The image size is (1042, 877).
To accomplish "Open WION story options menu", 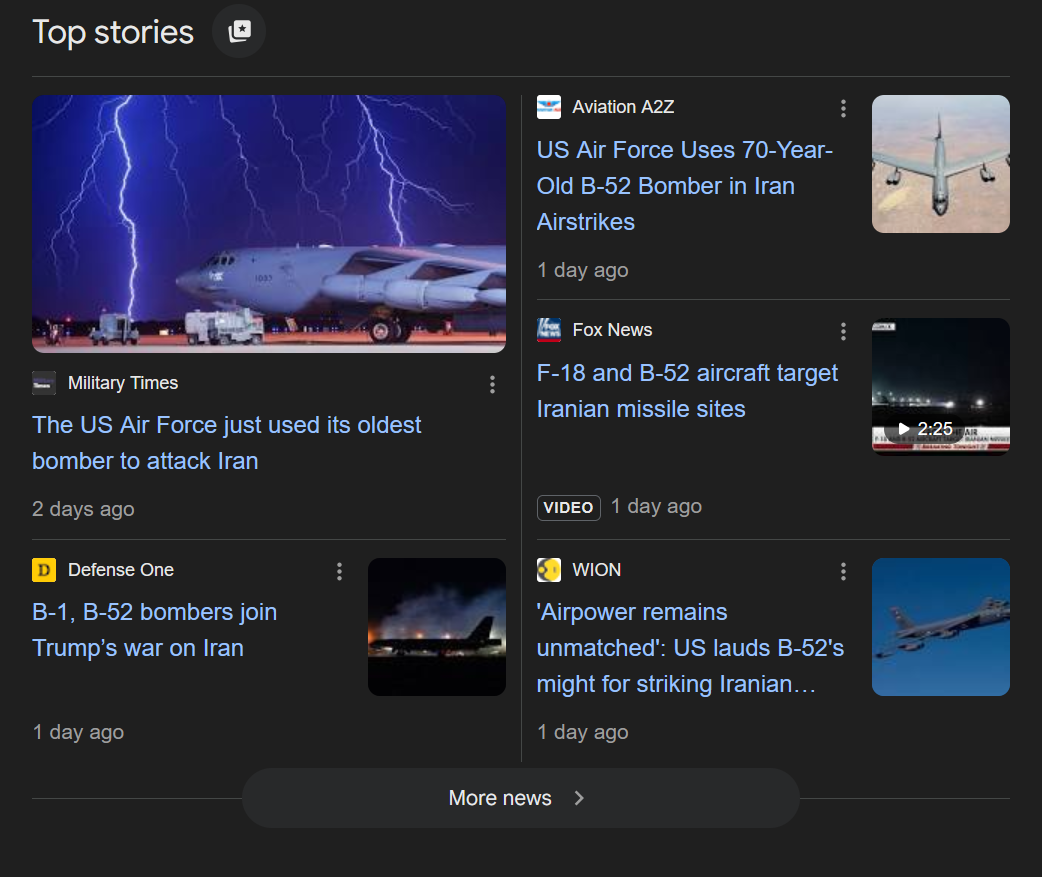I will click(x=843, y=571).
